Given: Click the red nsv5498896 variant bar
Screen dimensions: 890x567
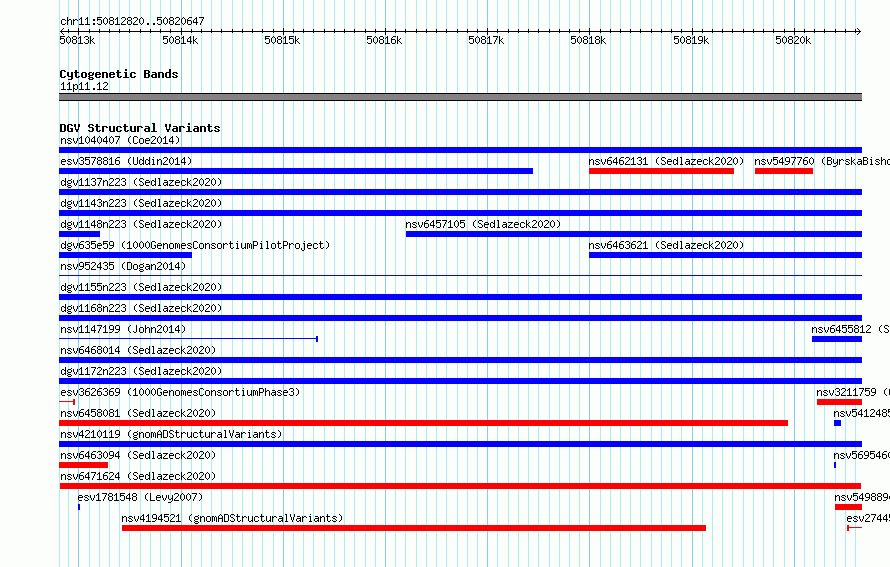Looking at the screenshot, I should (x=849, y=507).
